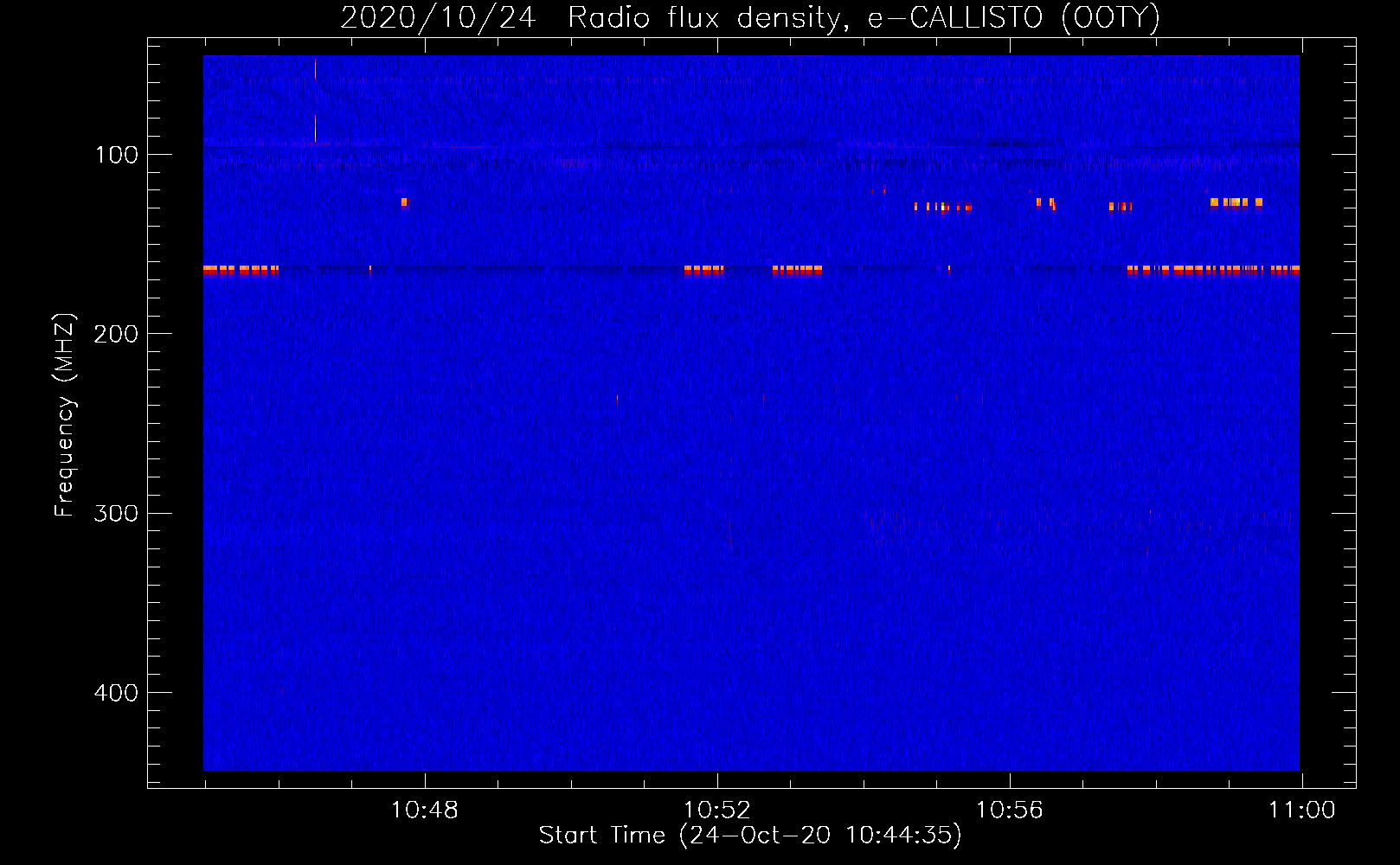Image resolution: width=1400 pixels, height=865 pixels.
Task: Click the 10:52 time tick label
Action: pyautogui.click(x=717, y=810)
